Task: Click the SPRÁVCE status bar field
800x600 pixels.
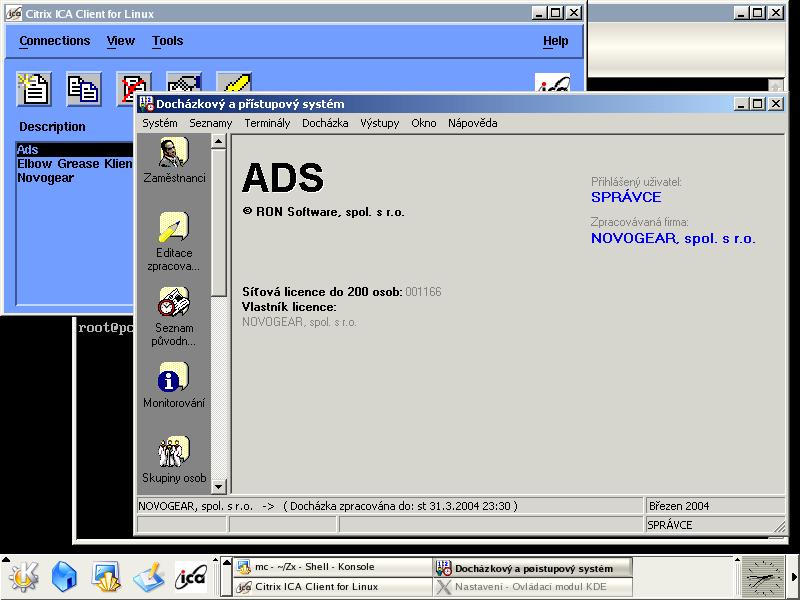Action: click(715, 525)
